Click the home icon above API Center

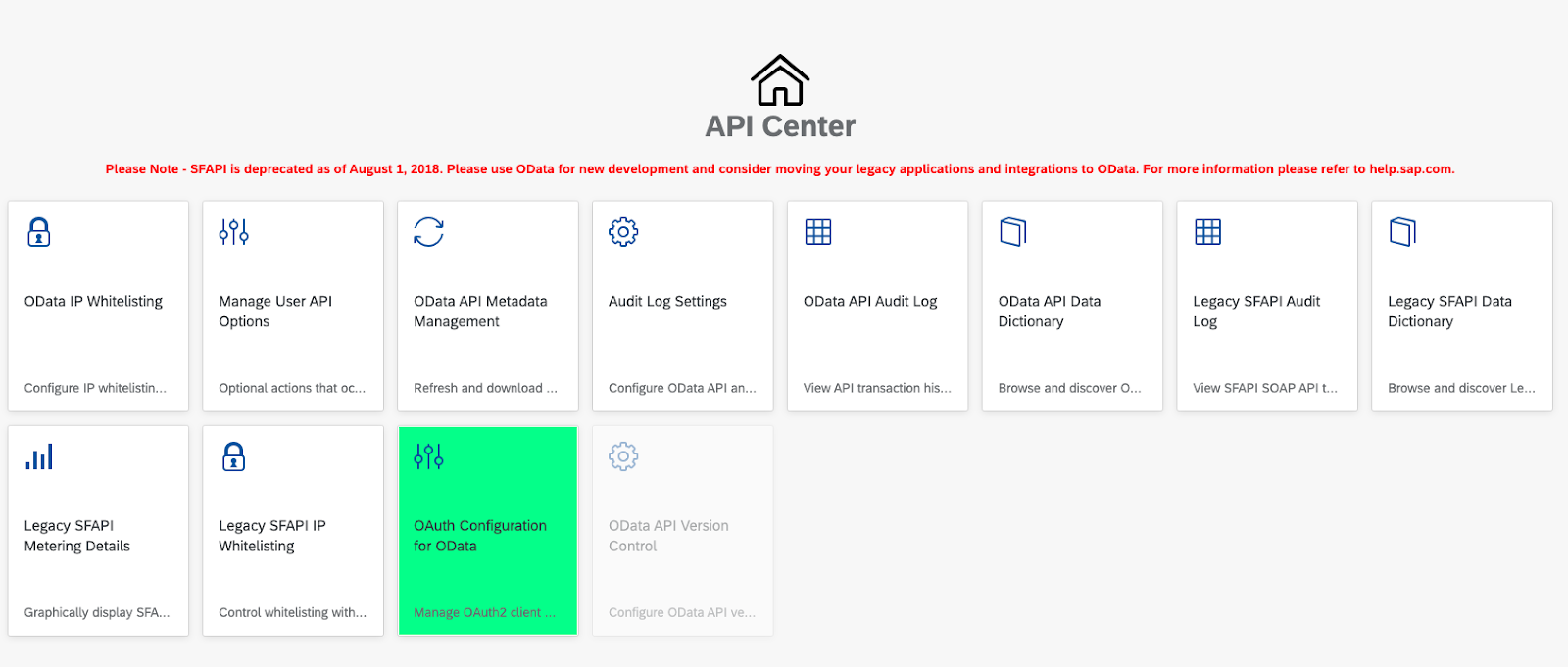(x=780, y=80)
